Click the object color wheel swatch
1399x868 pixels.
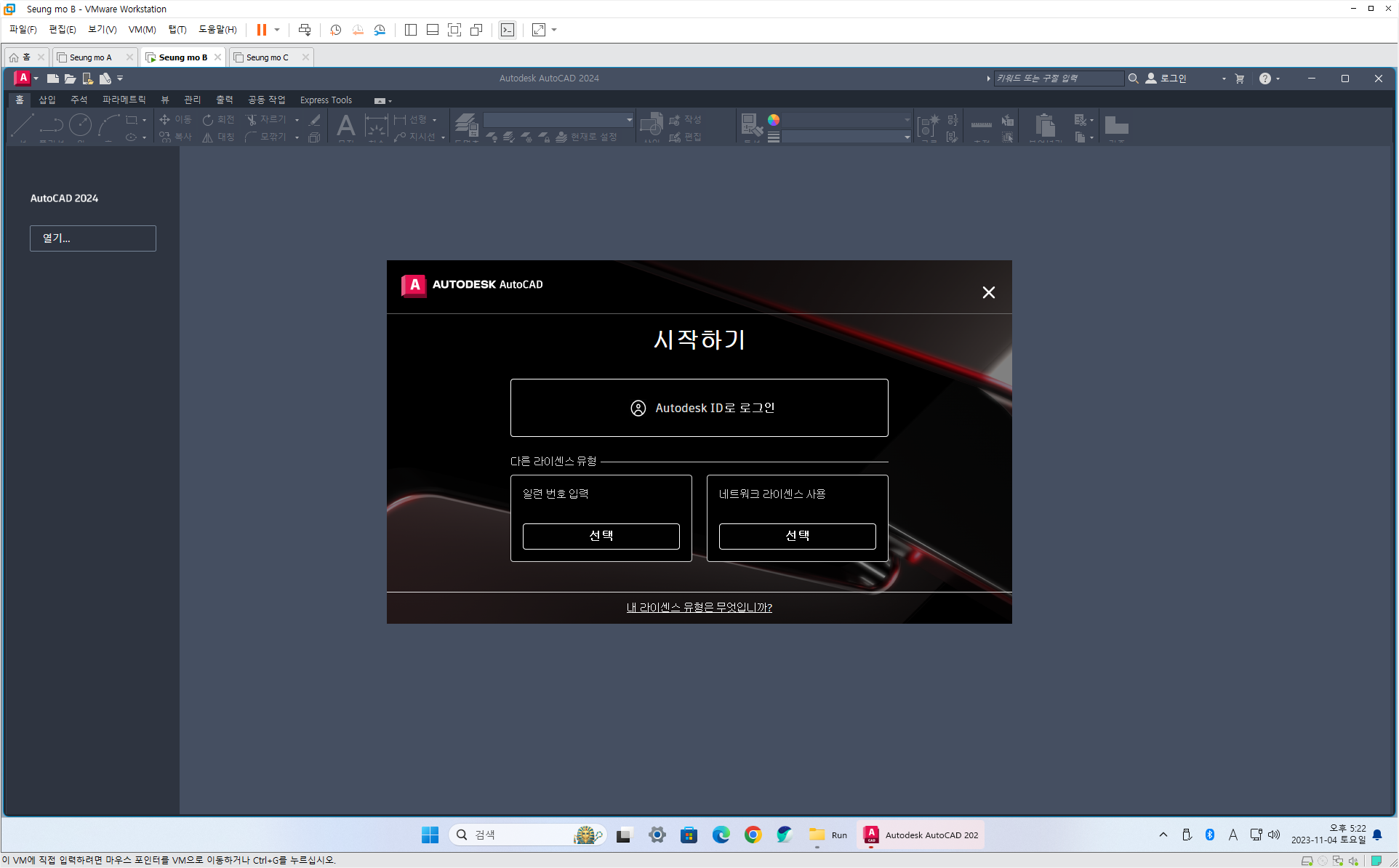coord(774,120)
